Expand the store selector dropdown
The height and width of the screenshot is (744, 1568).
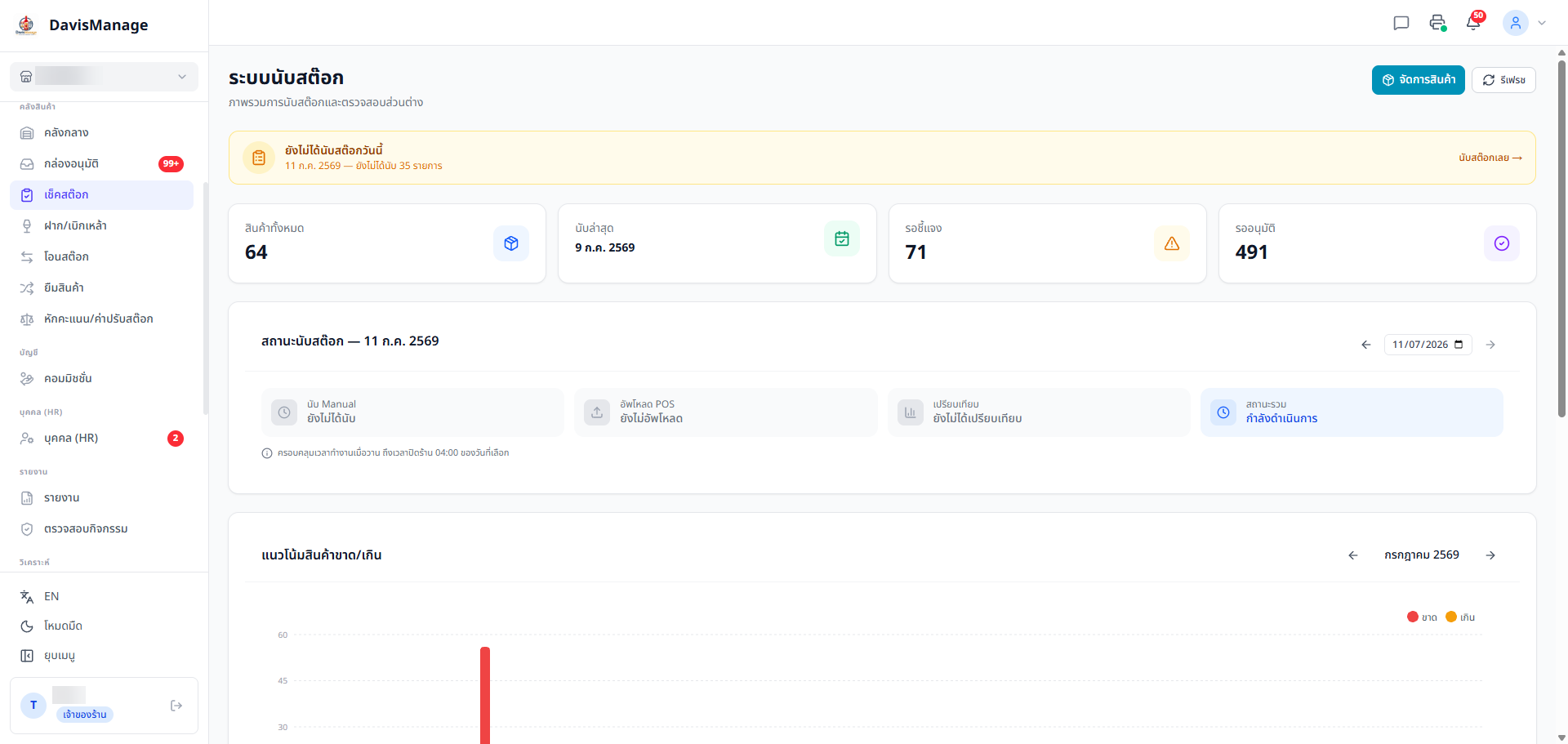[104, 77]
